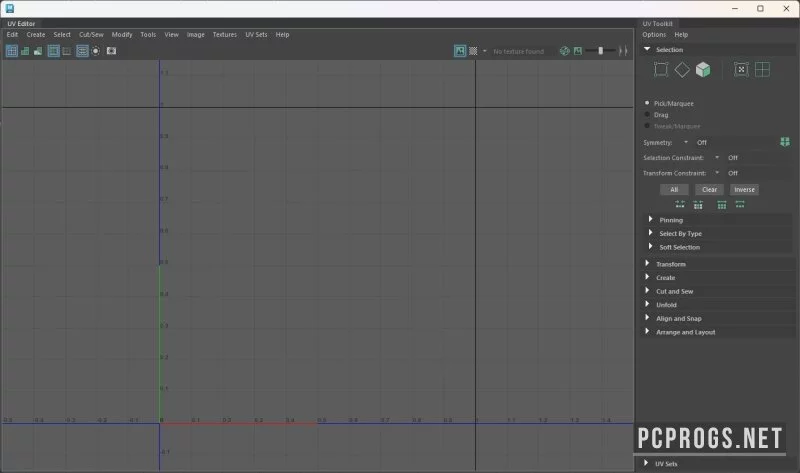Click the Inverse selection button
The height and width of the screenshot is (473, 800).
pos(744,189)
